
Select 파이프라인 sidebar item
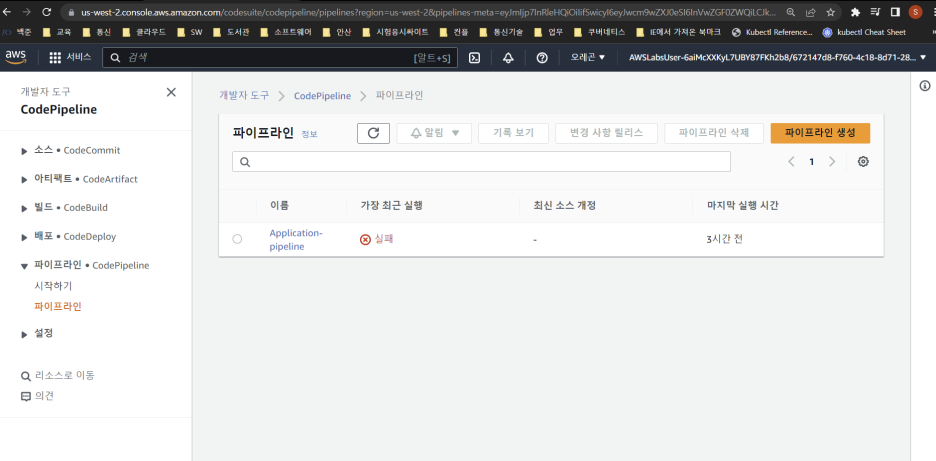click(x=58, y=307)
